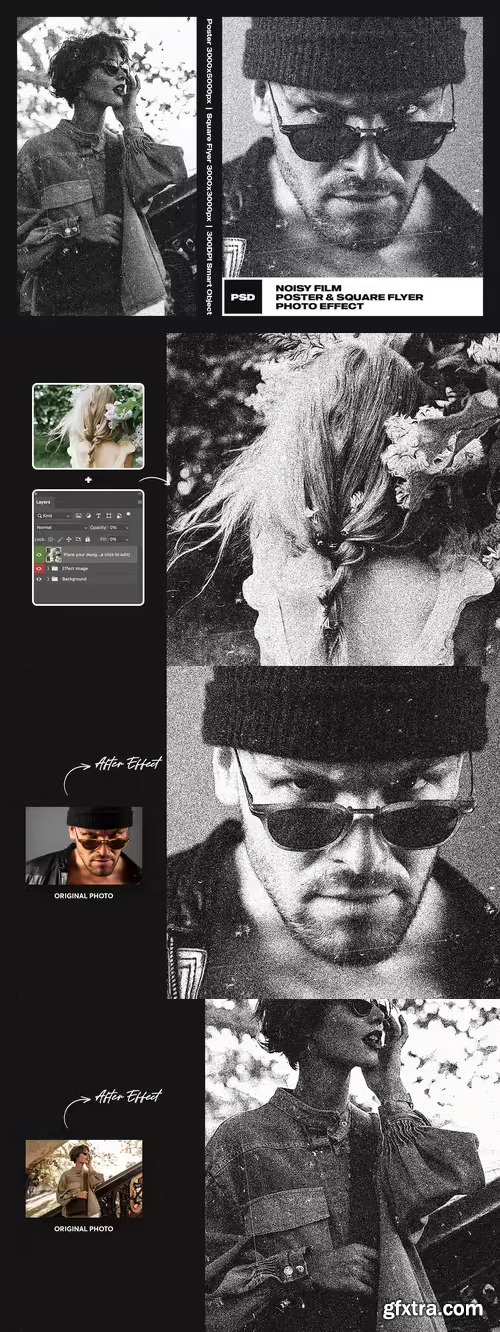Open the Opacity slider dropdown arrow
Screen dimensions: 500x1332
click(126, 528)
